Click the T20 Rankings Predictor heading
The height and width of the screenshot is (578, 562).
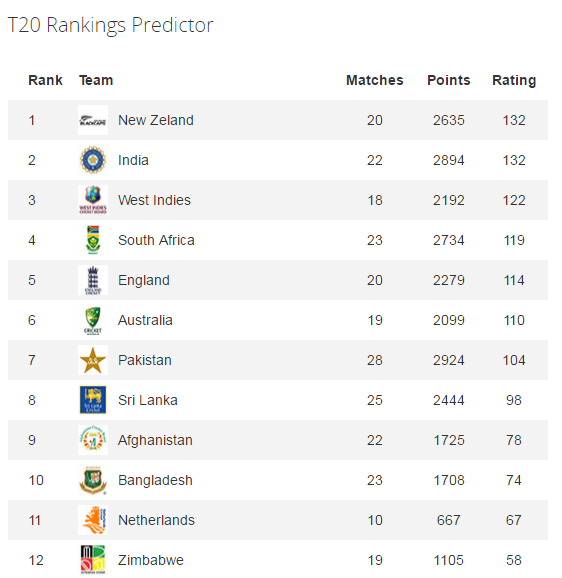click(x=110, y=26)
